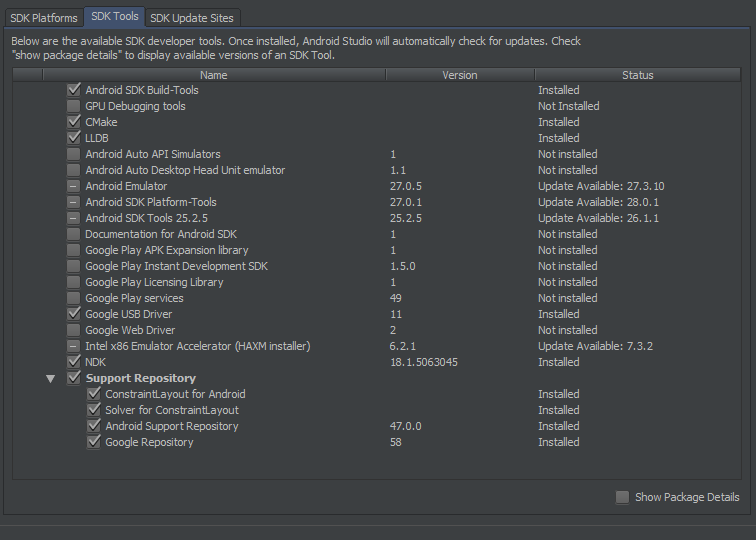756x540 pixels.
Task: Sort by the Status column header
Action: click(637, 75)
